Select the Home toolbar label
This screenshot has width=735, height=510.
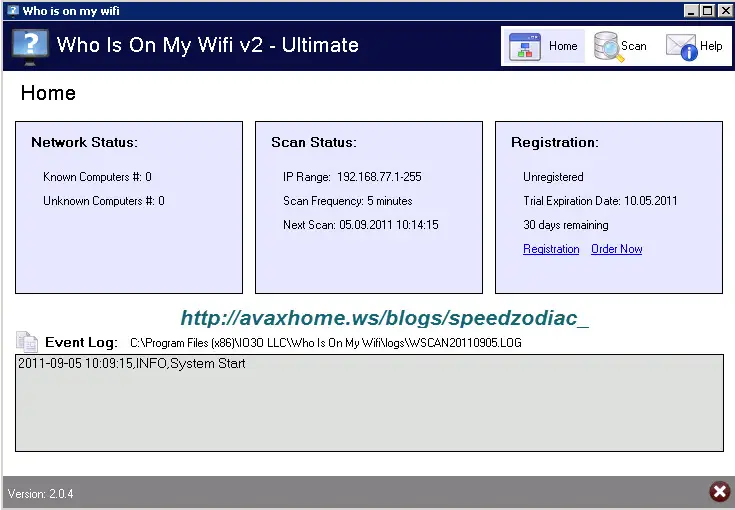(x=563, y=46)
